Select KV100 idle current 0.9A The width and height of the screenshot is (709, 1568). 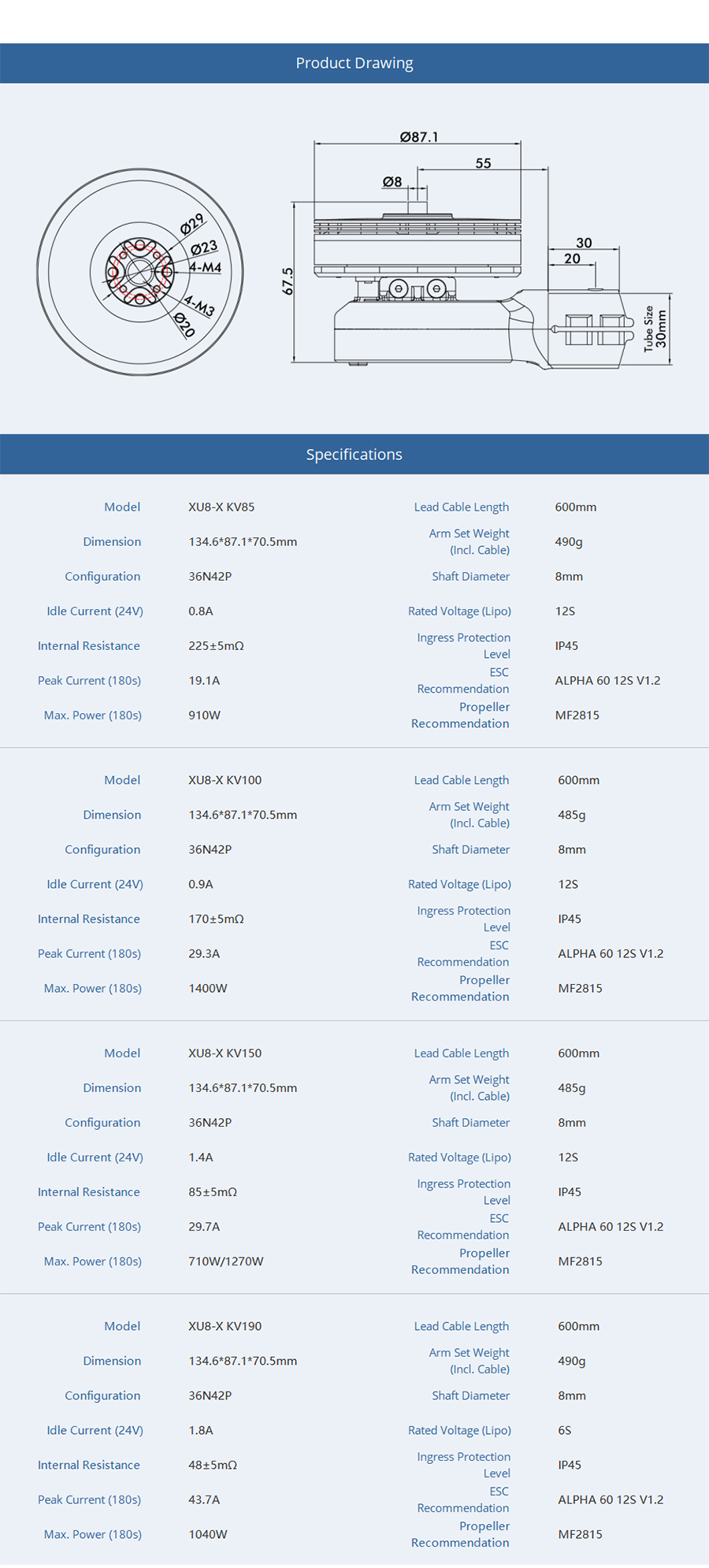[201, 884]
